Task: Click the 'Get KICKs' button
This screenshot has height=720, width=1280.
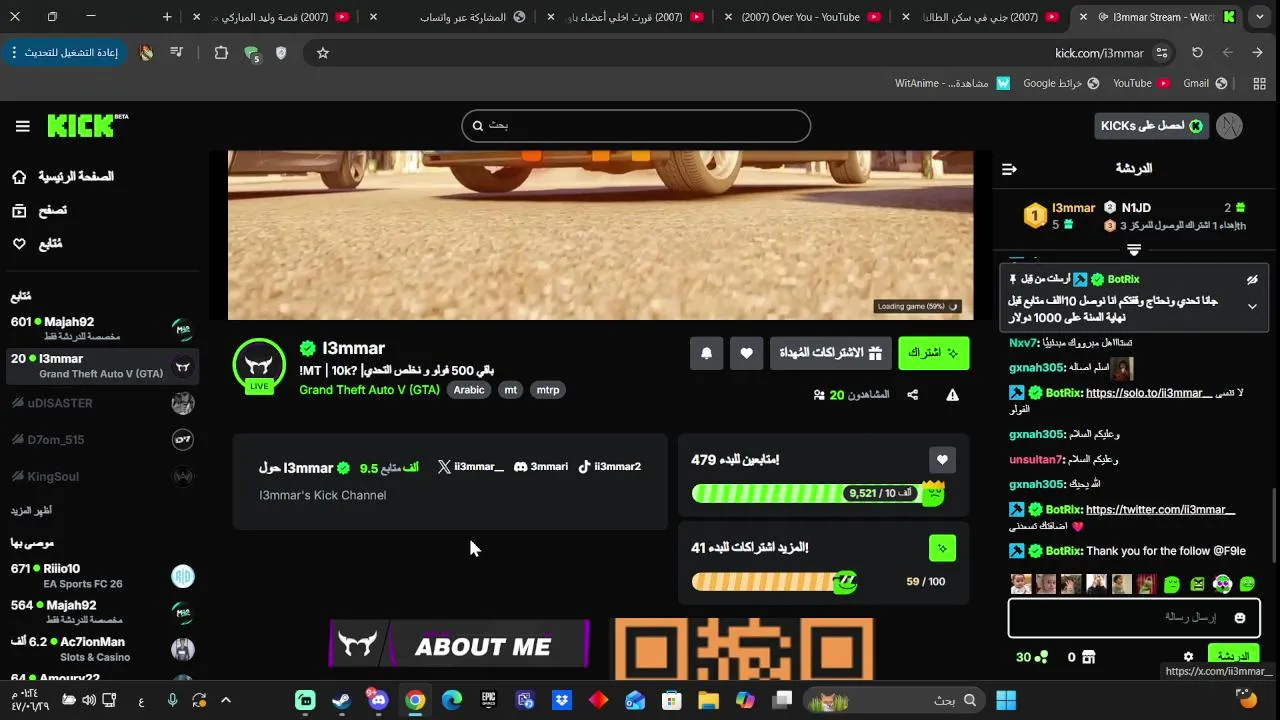Action: (x=1151, y=126)
